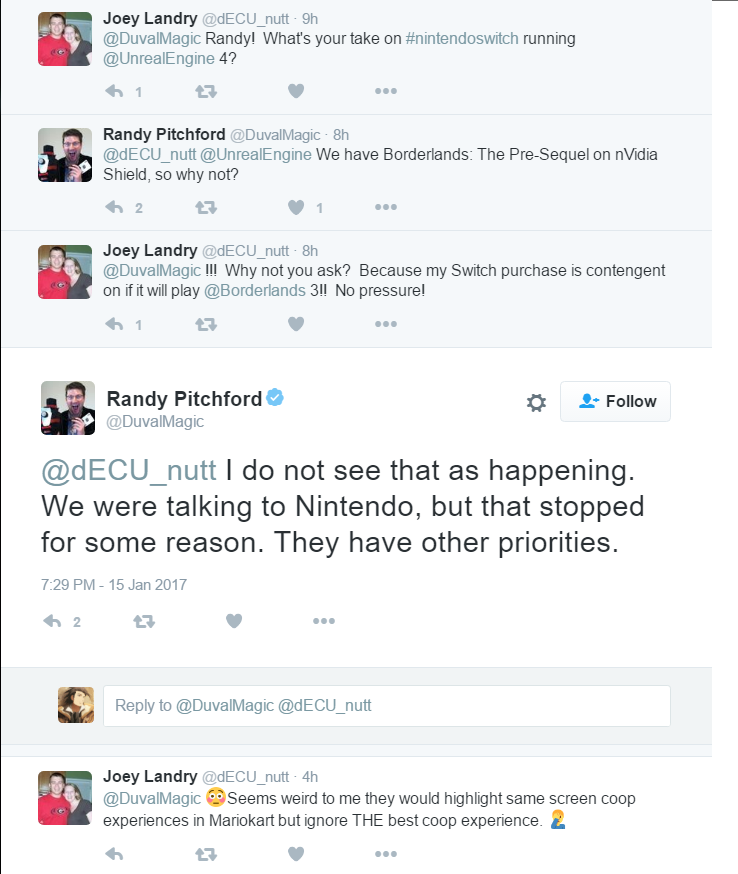Retweet Randy Pitchford's Borderlands Pre-Sequel tweet
Viewport: 738px width, 874px height.
coord(206,208)
